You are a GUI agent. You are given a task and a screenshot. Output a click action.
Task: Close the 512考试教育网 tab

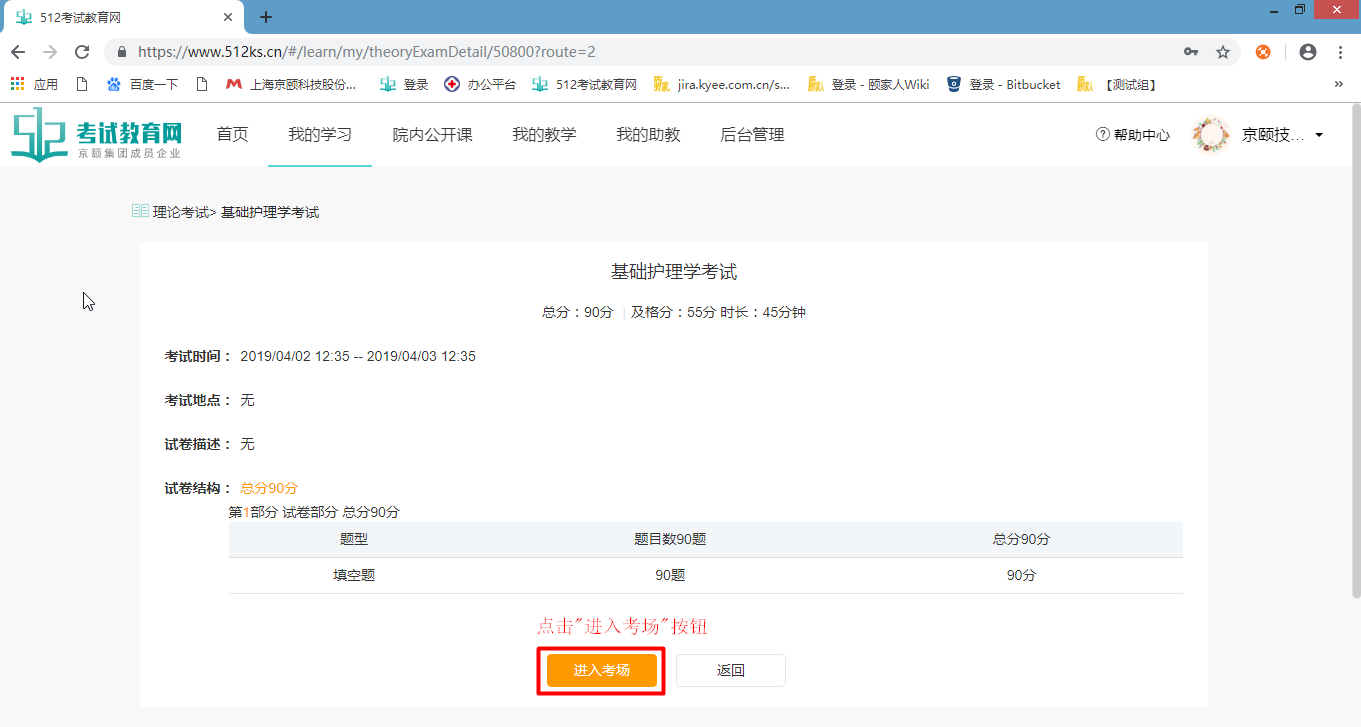click(226, 17)
